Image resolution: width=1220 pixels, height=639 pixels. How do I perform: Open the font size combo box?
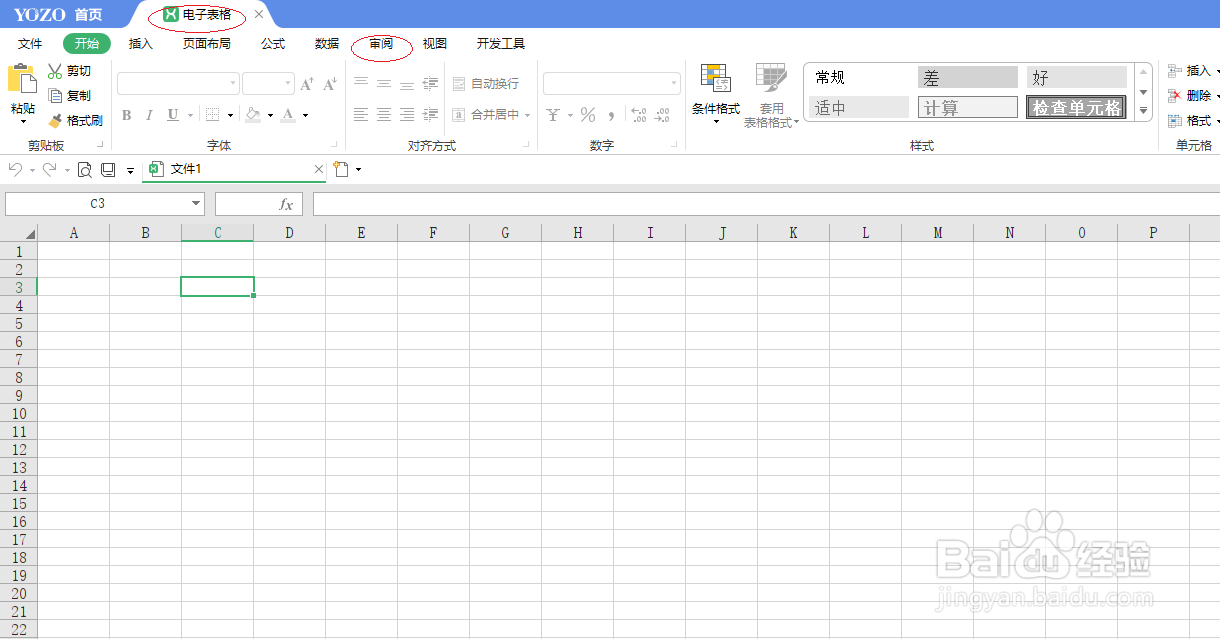pos(268,84)
